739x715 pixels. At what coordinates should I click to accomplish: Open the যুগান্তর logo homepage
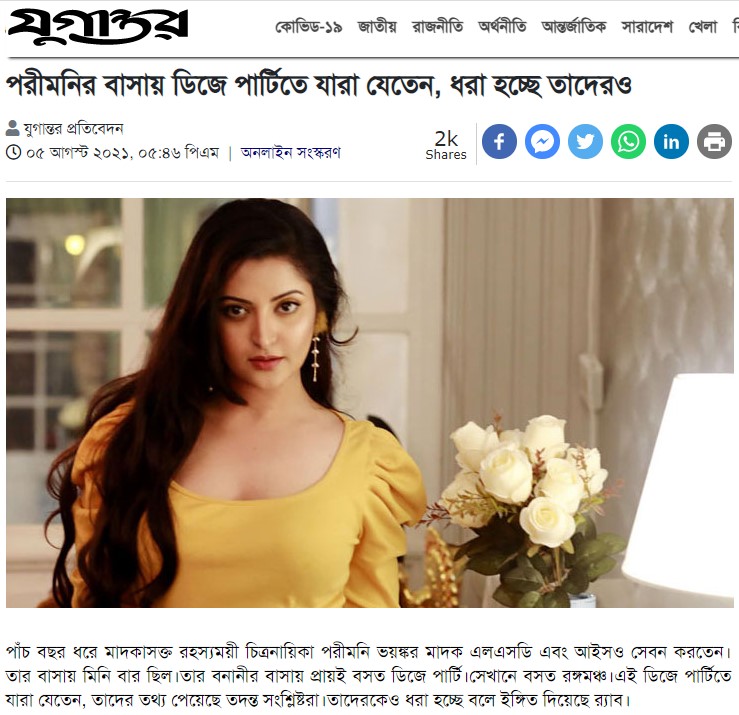(98, 26)
